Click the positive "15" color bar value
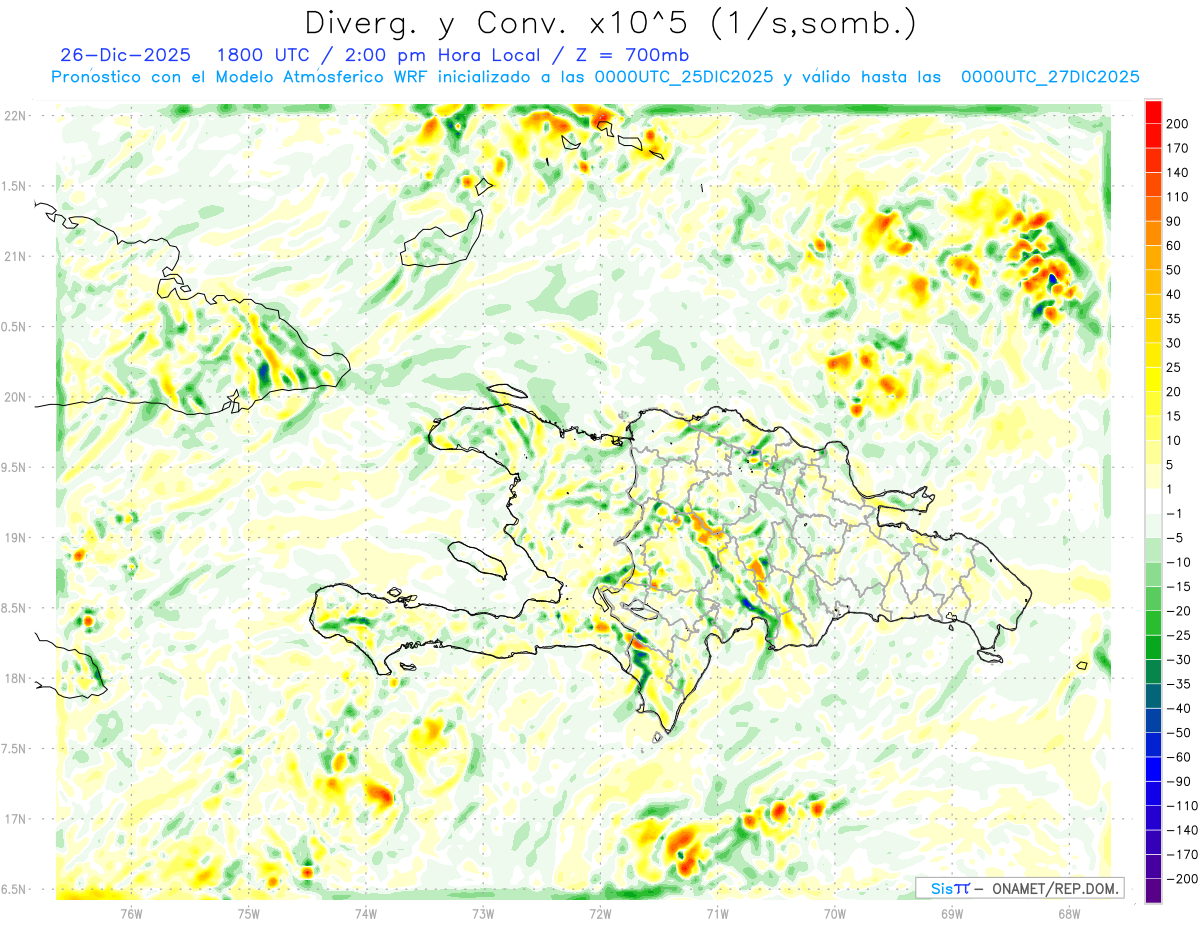The height and width of the screenshot is (927, 1200). click(1175, 417)
